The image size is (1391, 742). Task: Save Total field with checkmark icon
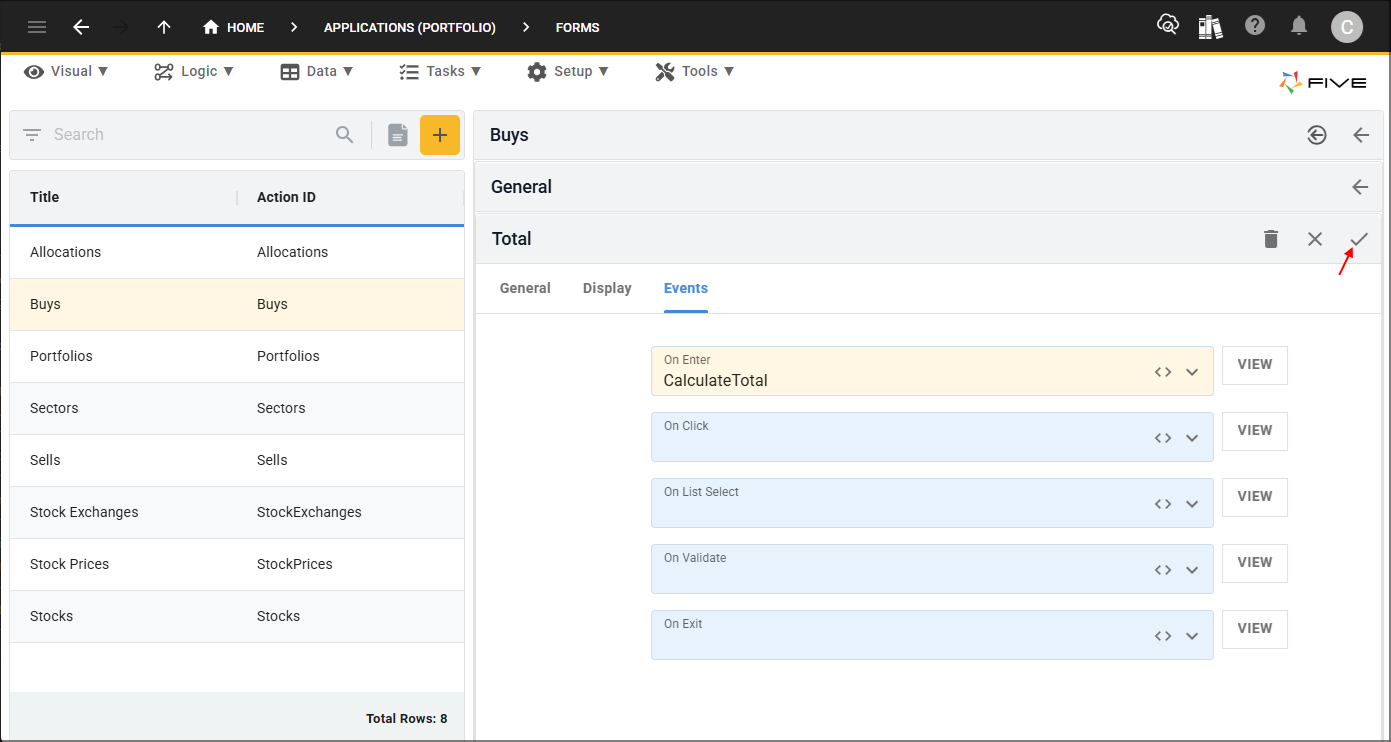(1359, 239)
